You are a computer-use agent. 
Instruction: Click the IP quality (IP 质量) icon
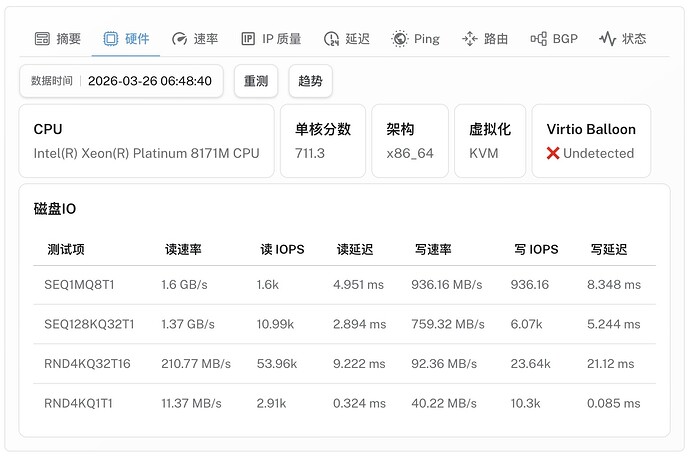pos(248,39)
